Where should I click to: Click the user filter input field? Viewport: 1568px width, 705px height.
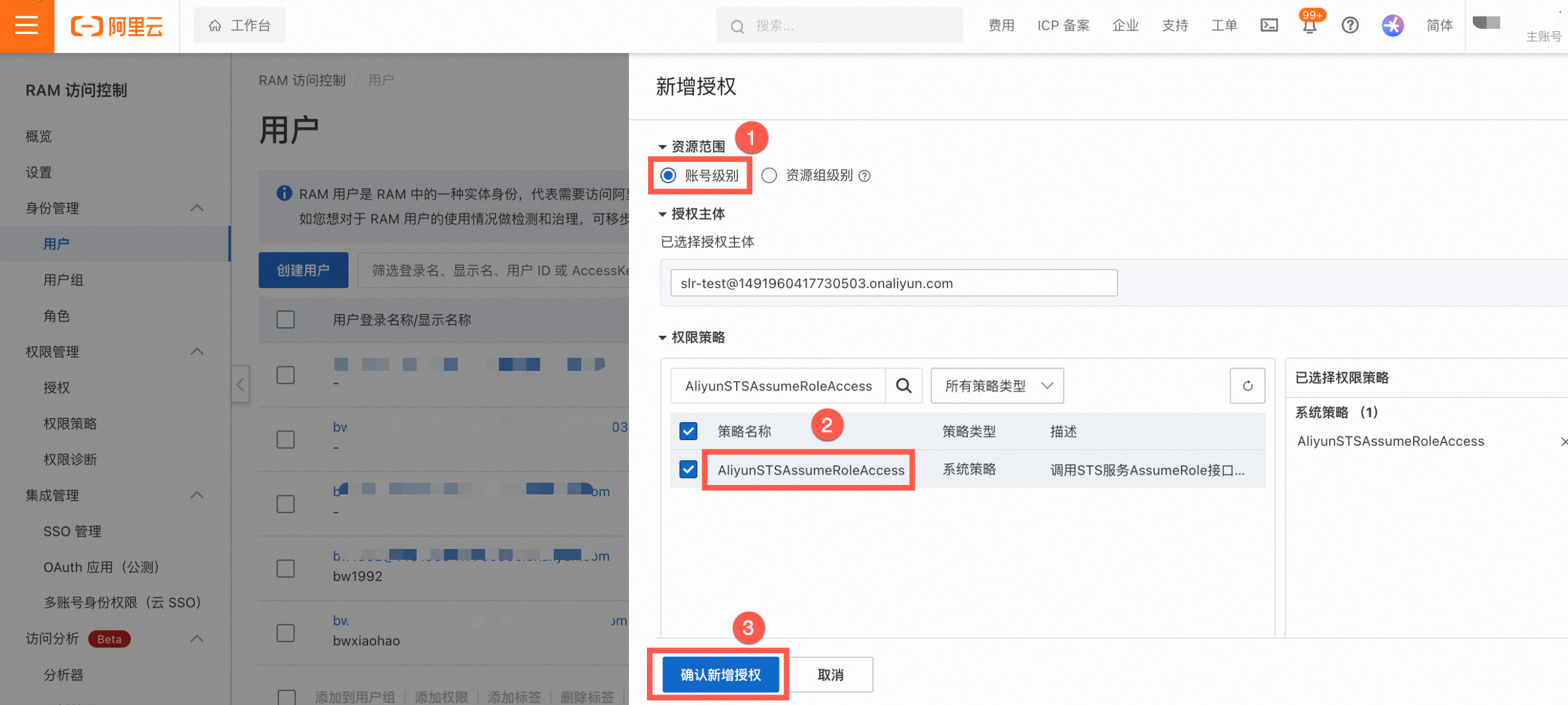493,270
